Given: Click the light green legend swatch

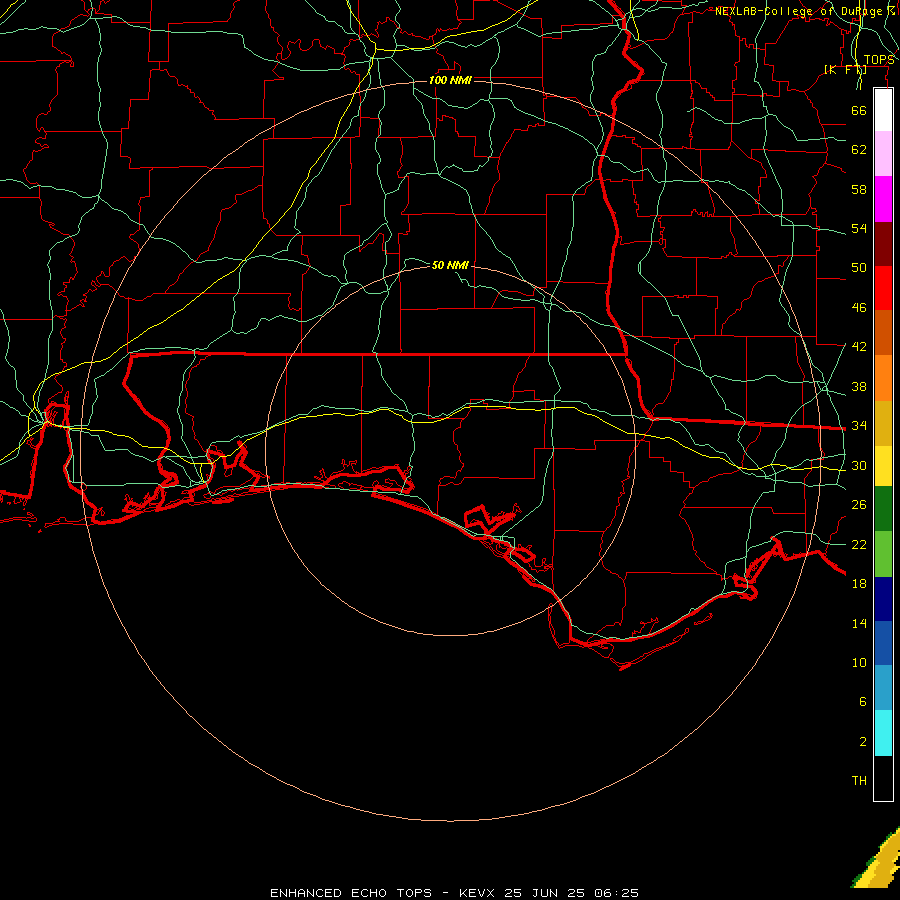Looking at the screenshot, I should pyautogui.click(x=883, y=554).
